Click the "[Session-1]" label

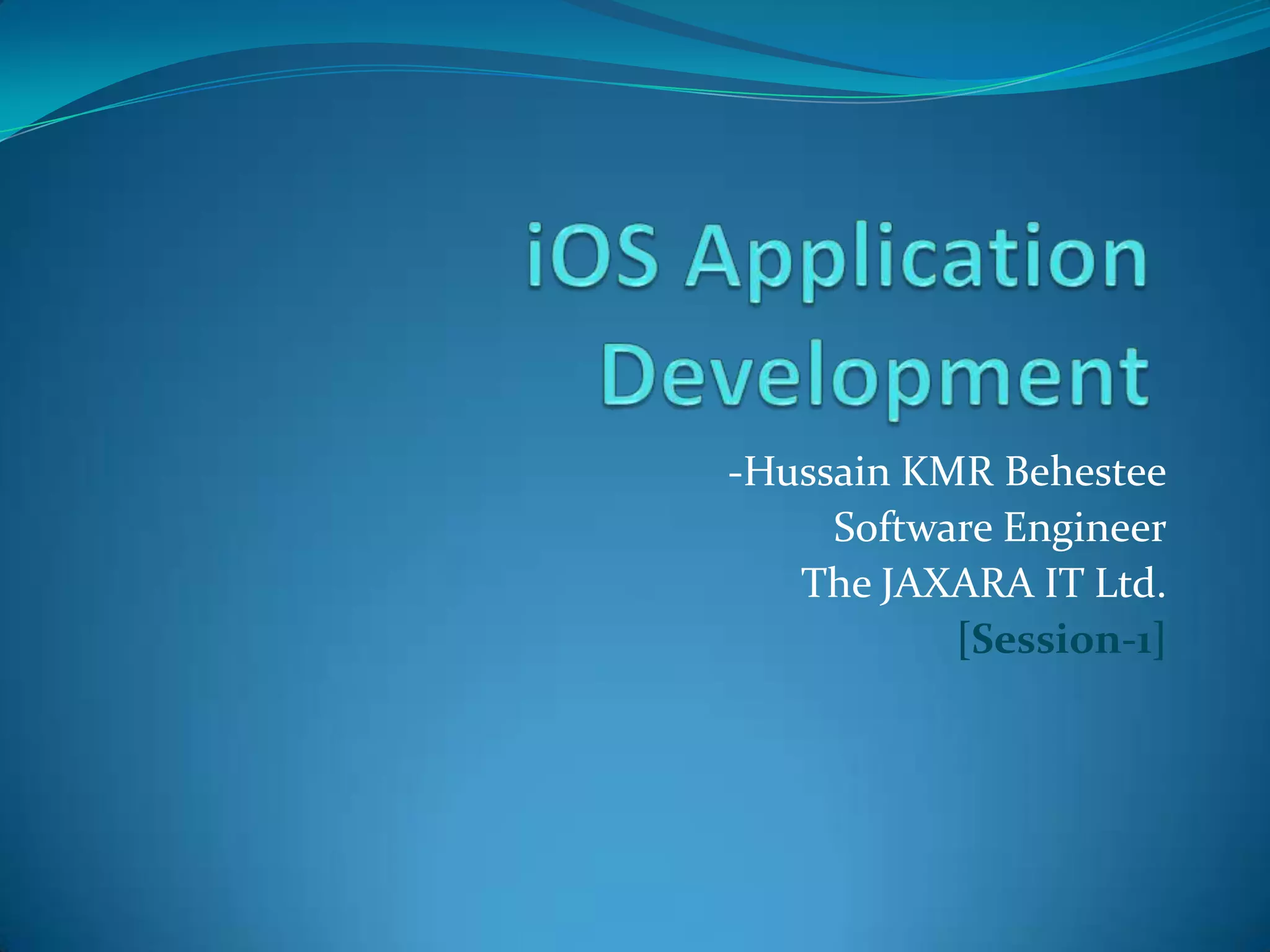tap(1061, 640)
